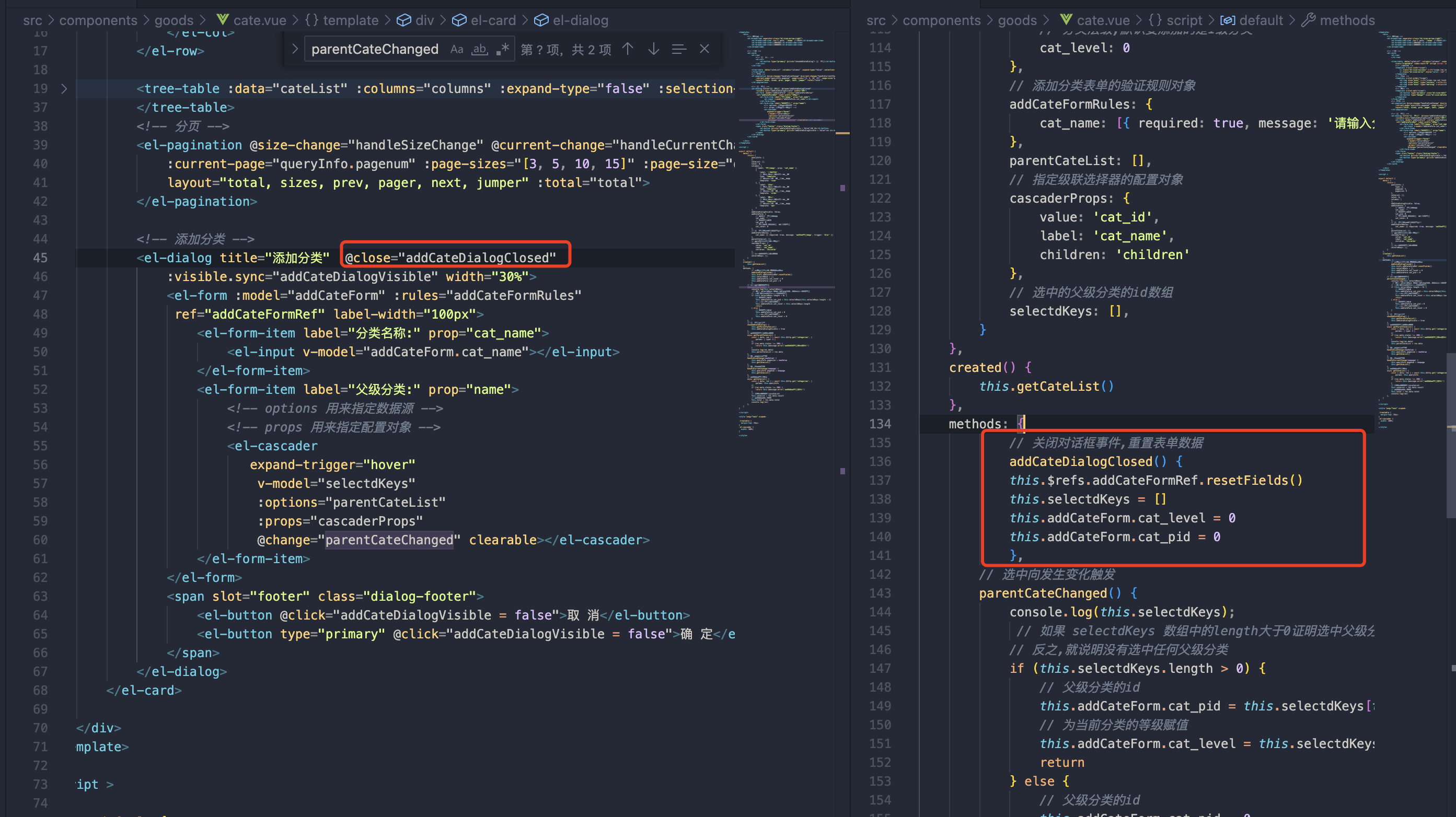Viewport: 1456px width, 817px height.
Task: Click the find result count '第？项，共 2 项'
Action: (x=566, y=50)
